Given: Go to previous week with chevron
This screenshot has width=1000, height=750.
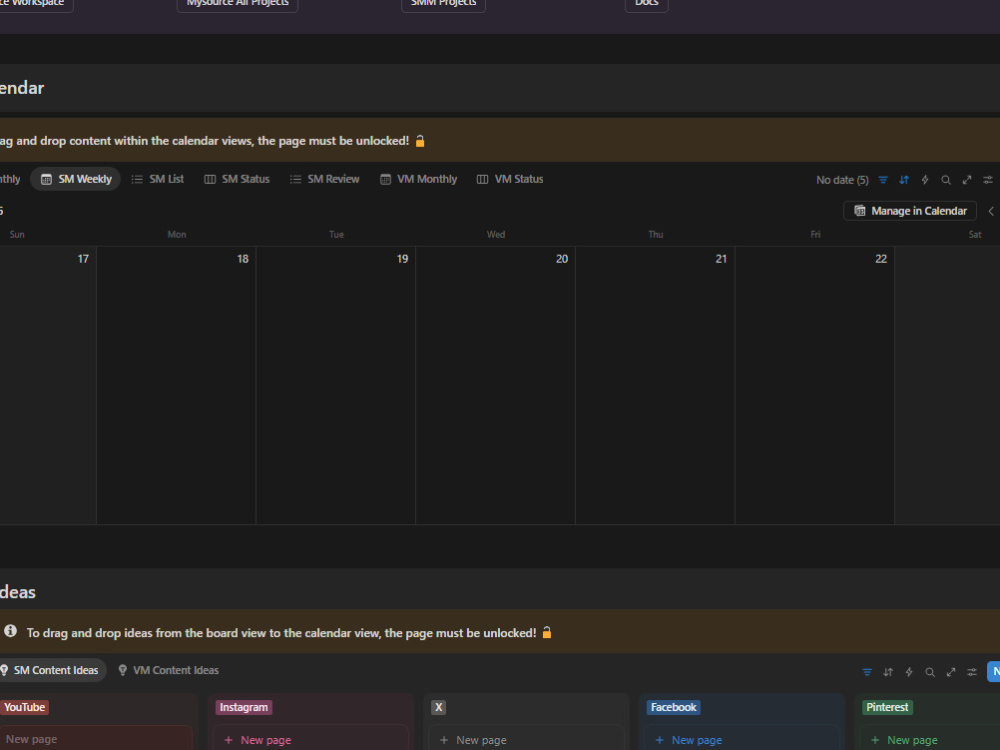Looking at the screenshot, I should [x=991, y=211].
